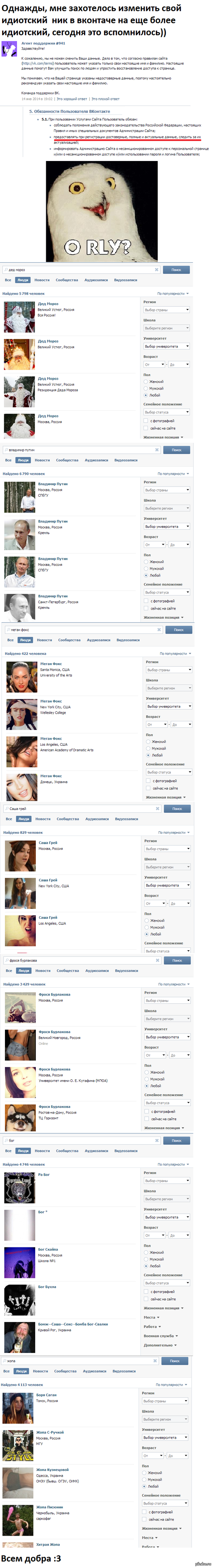The width and height of the screenshot is (213, 1568).
Task: Clear the 'дед мороз' search field with the X icon
Action: point(157,270)
